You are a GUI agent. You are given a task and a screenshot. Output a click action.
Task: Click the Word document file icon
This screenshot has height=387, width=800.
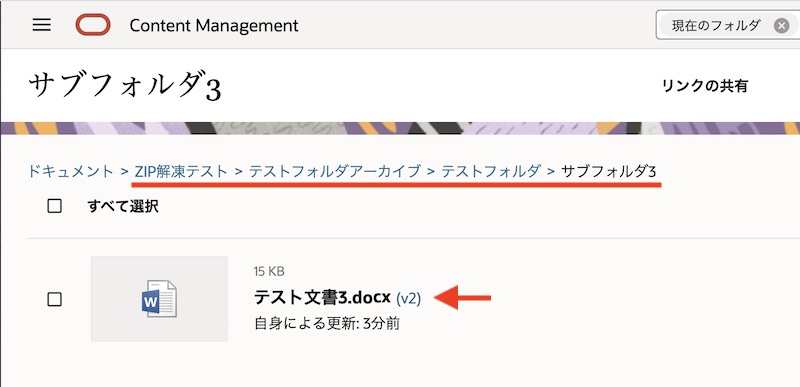tap(159, 299)
